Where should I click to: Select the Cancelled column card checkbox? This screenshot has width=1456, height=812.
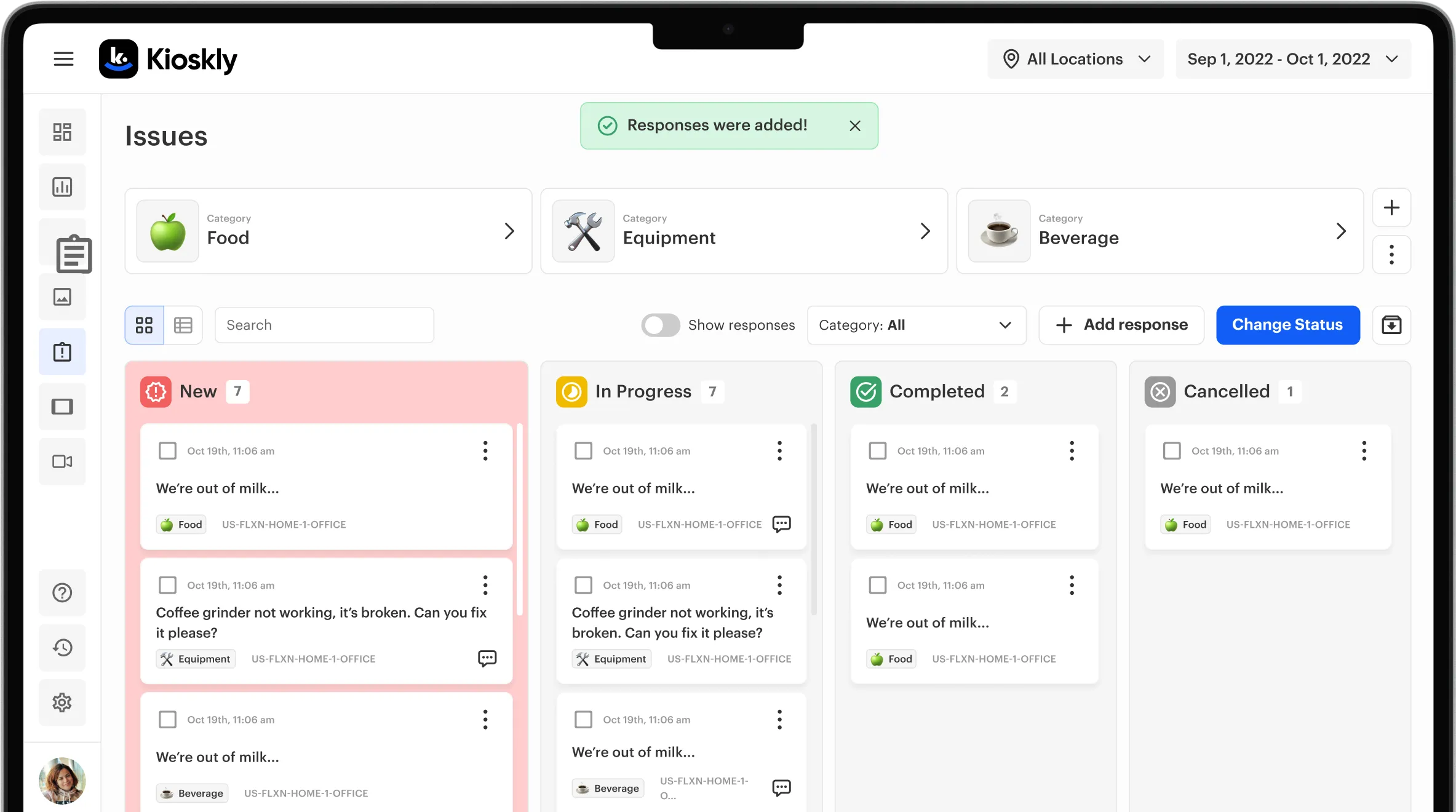click(x=1172, y=451)
